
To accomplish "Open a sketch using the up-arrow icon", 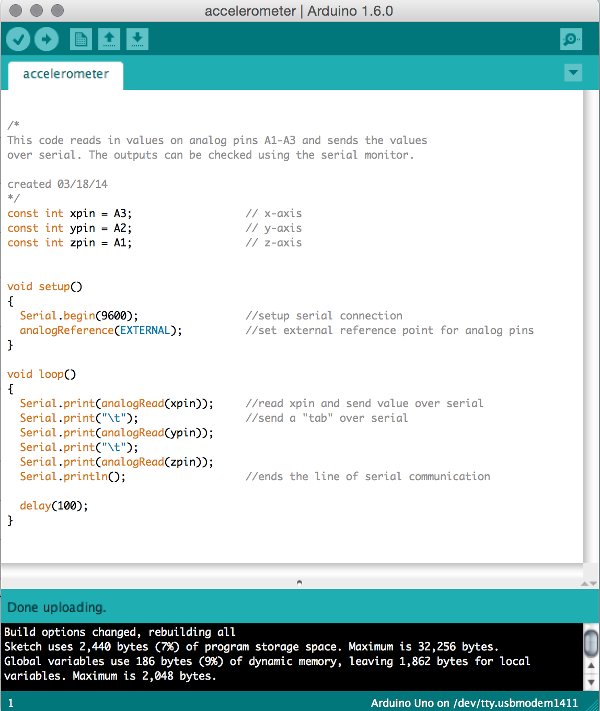I will [109, 39].
